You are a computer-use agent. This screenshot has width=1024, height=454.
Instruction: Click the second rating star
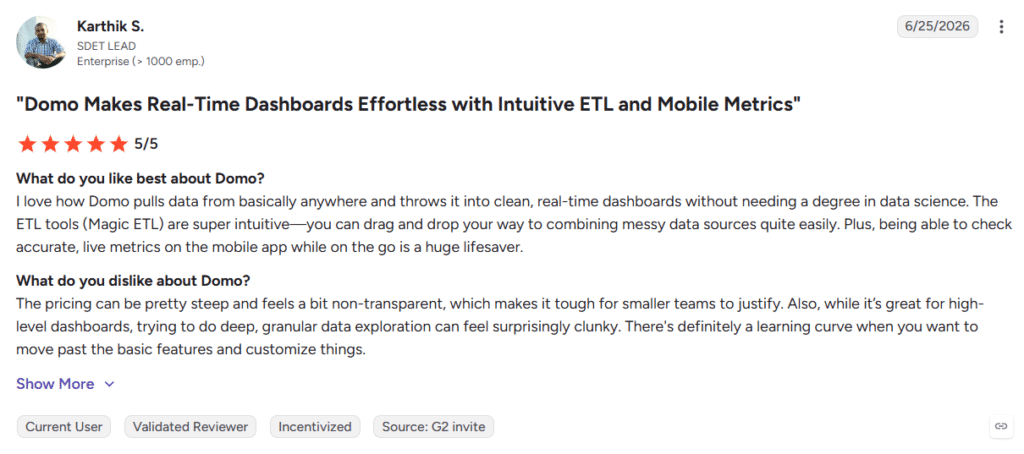tap(50, 144)
